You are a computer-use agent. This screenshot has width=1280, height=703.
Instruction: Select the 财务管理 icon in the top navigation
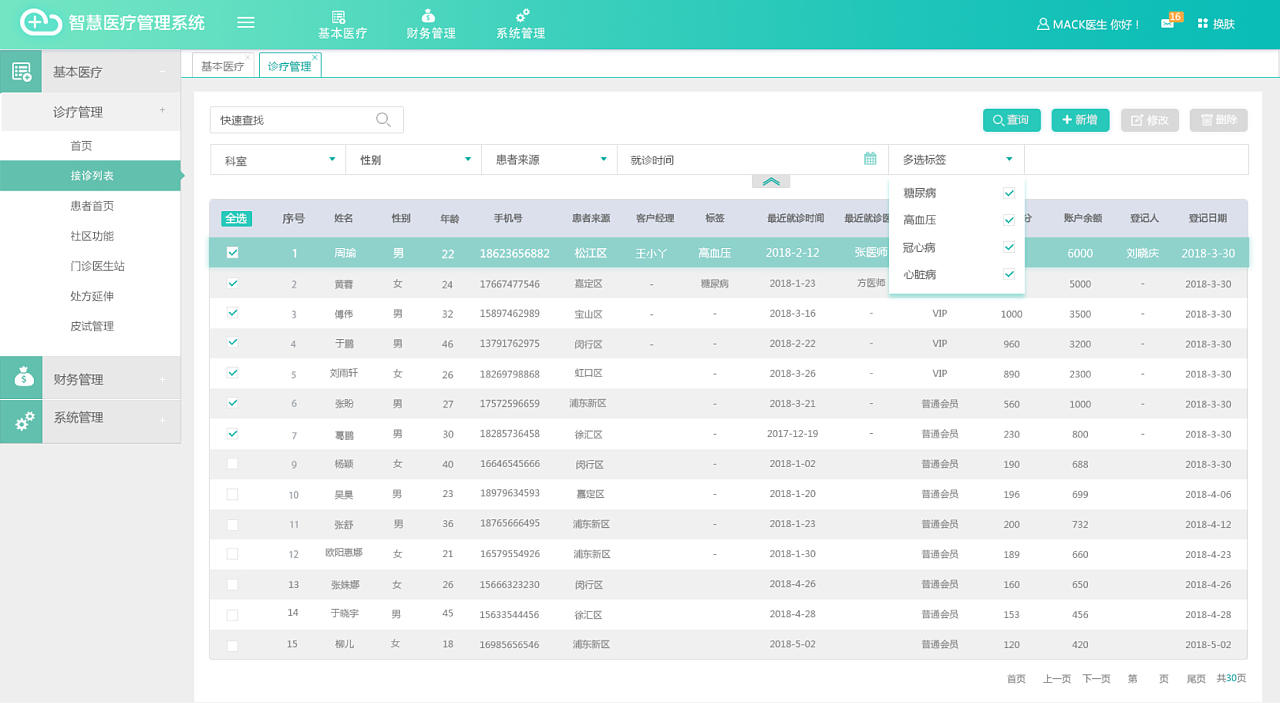click(428, 18)
